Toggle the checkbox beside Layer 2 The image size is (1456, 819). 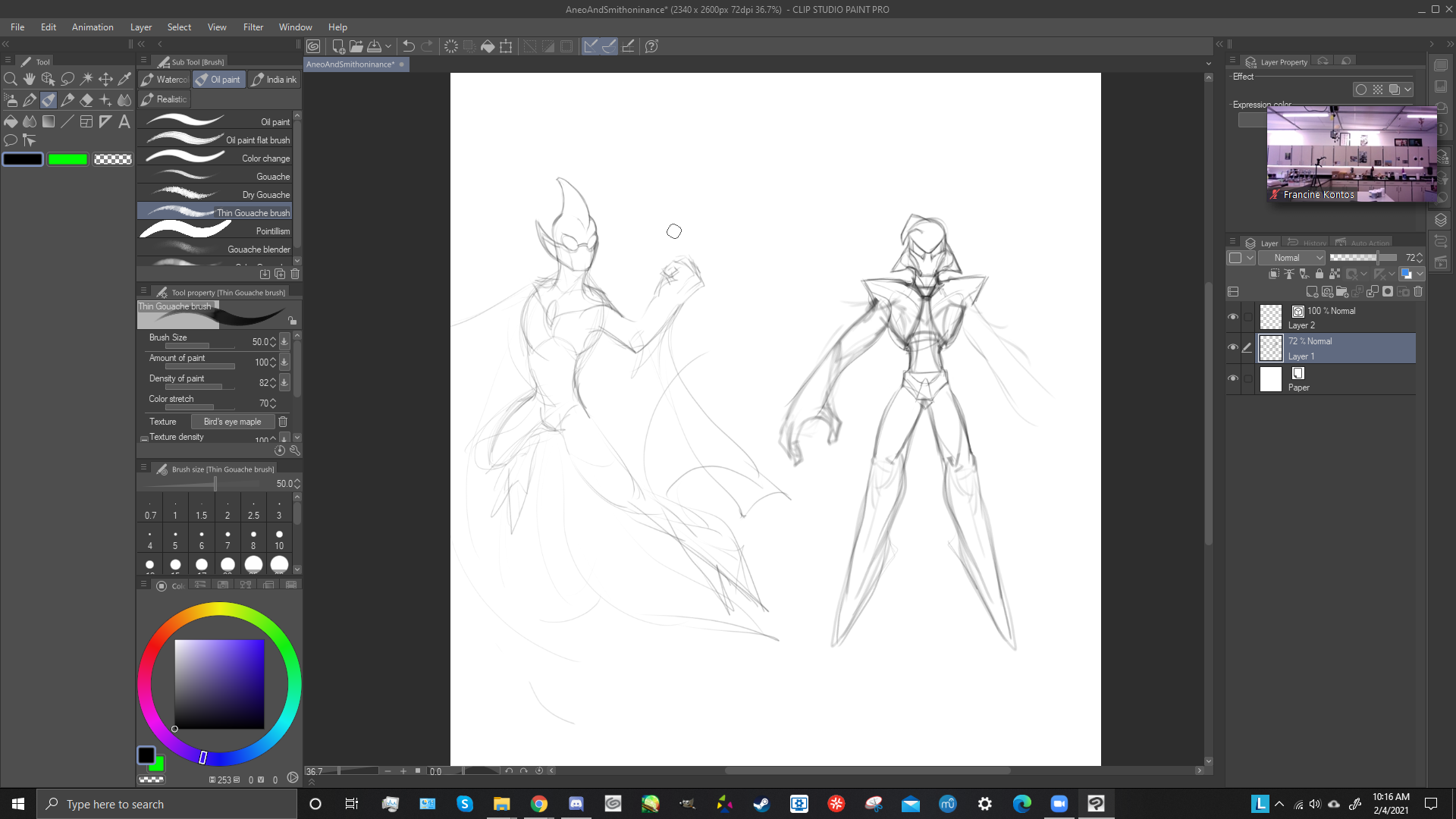click(x=1247, y=317)
